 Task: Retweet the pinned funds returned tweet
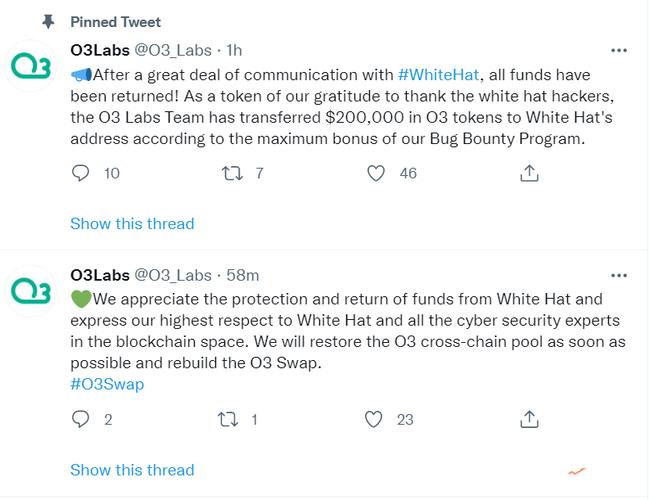pyautogui.click(x=232, y=173)
